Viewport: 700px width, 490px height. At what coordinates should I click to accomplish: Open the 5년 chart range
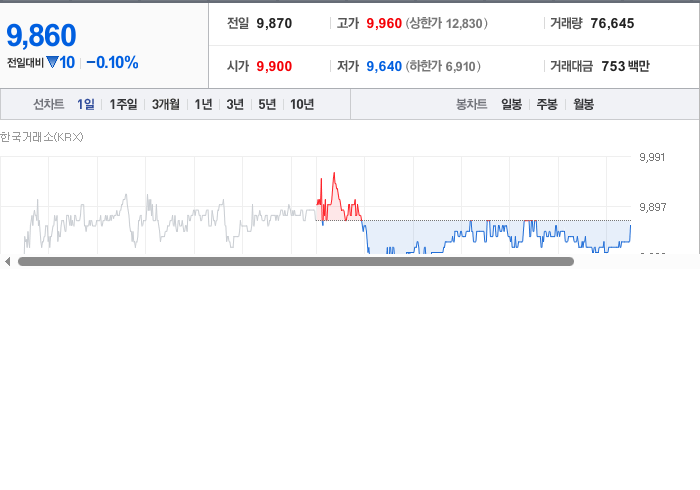click(x=267, y=104)
